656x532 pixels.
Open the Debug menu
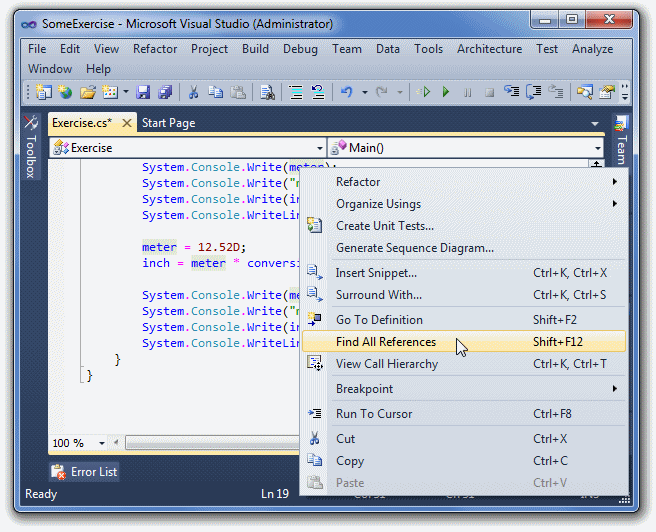pos(300,49)
